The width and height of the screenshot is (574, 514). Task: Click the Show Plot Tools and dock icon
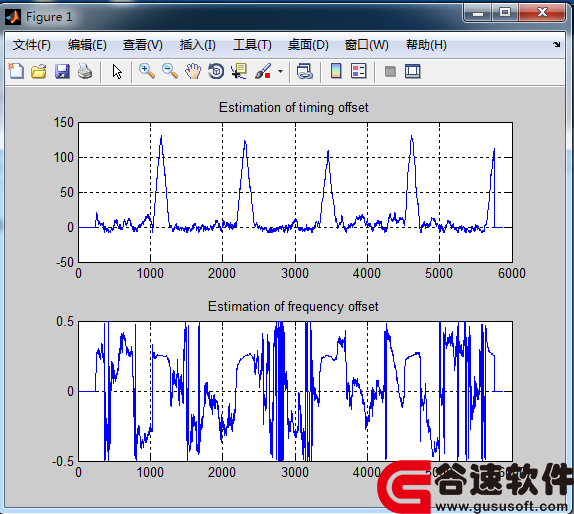pos(413,71)
